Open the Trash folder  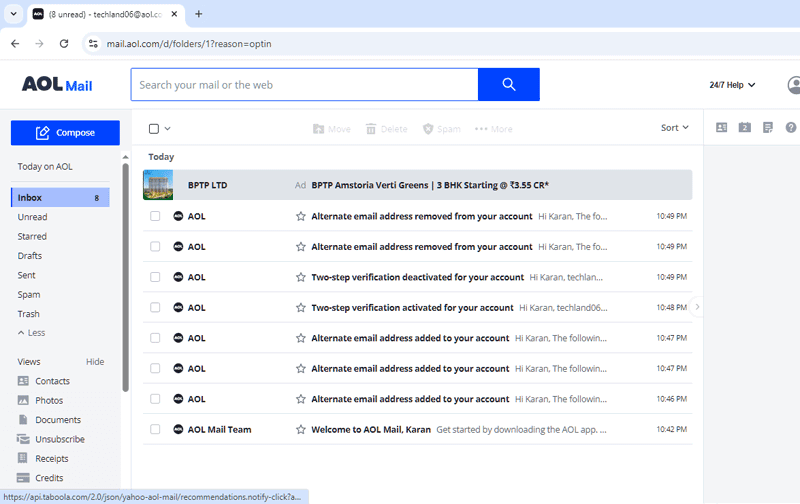click(28, 314)
